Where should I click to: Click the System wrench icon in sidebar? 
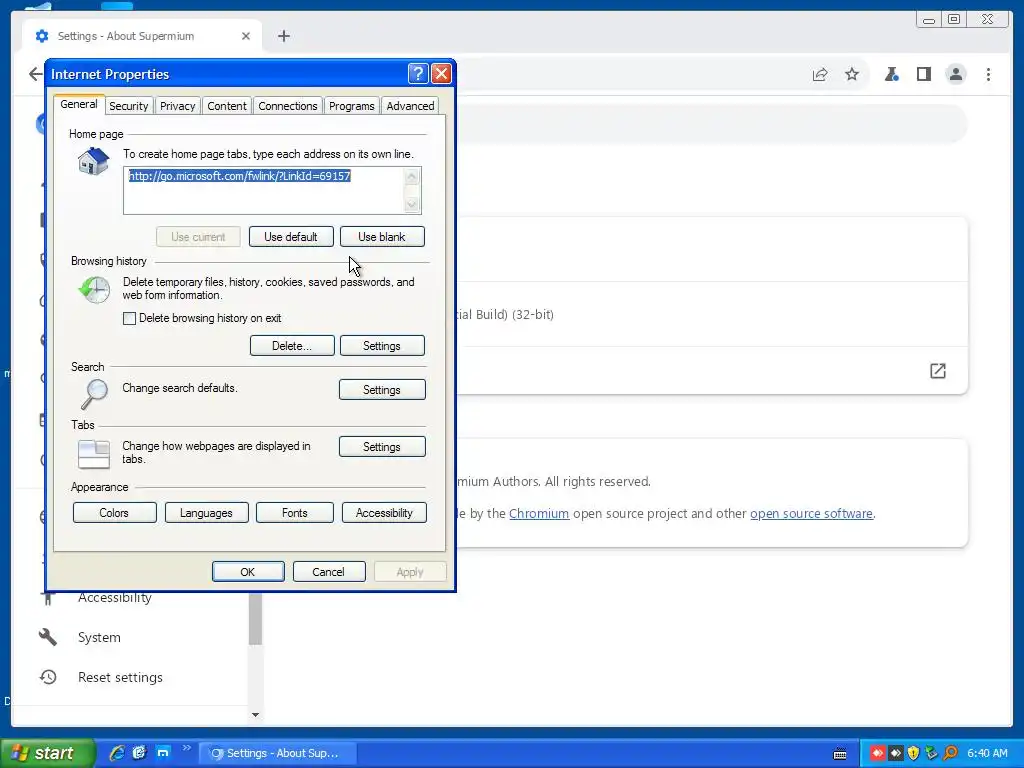pyautogui.click(x=48, y=637)
